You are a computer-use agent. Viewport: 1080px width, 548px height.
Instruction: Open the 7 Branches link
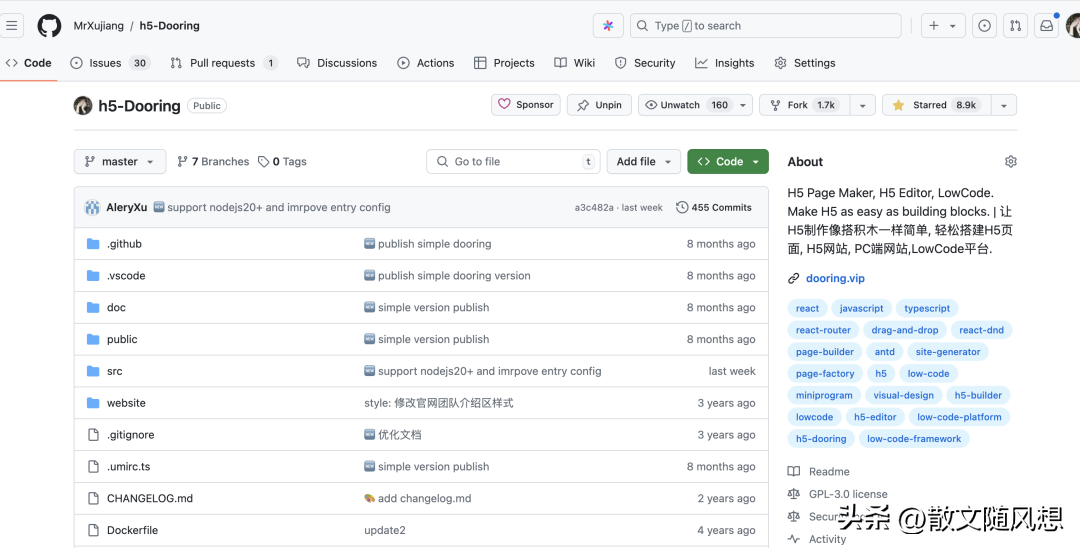[x=213, y=162]
